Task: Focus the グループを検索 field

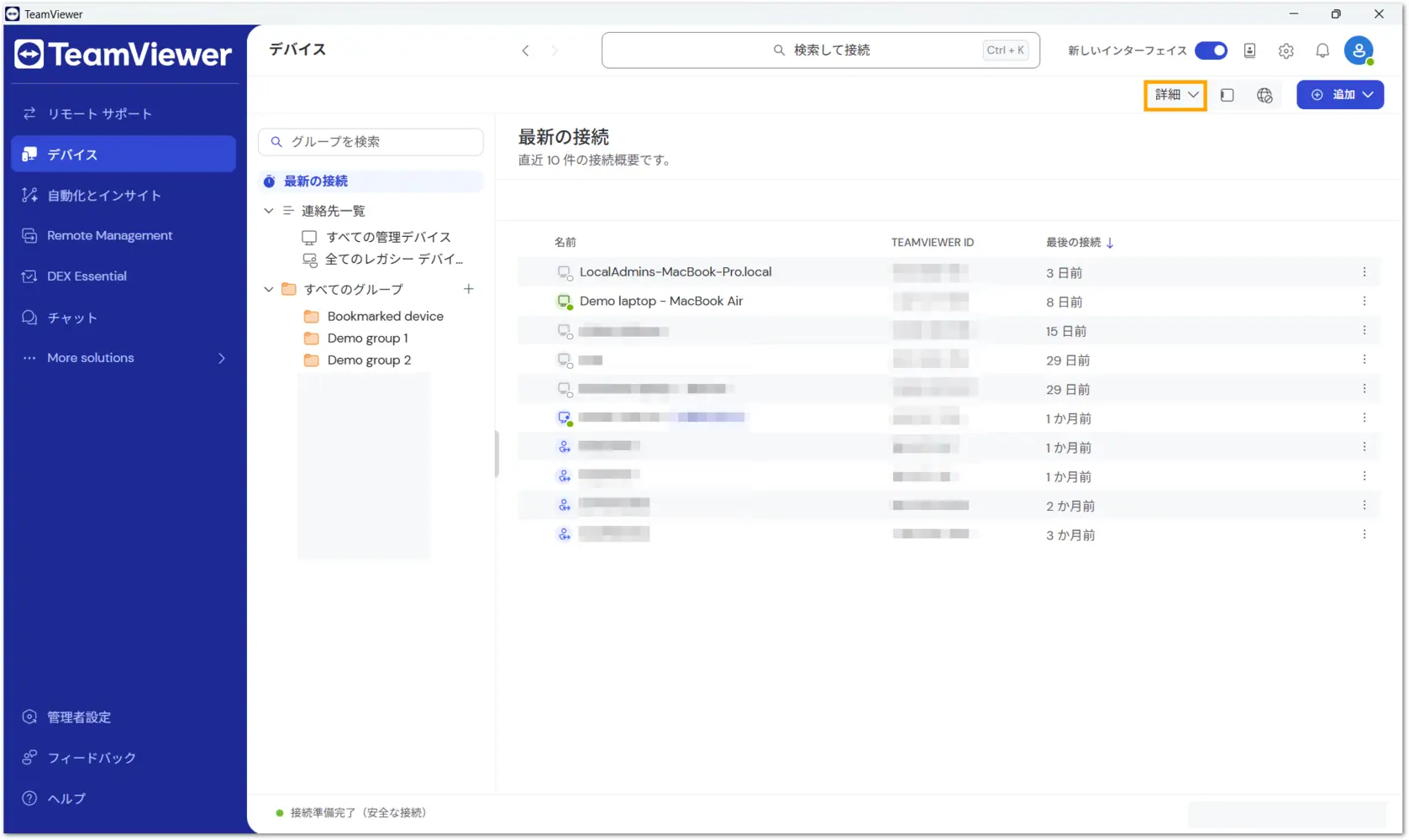Action: click(x=371, y=141)
